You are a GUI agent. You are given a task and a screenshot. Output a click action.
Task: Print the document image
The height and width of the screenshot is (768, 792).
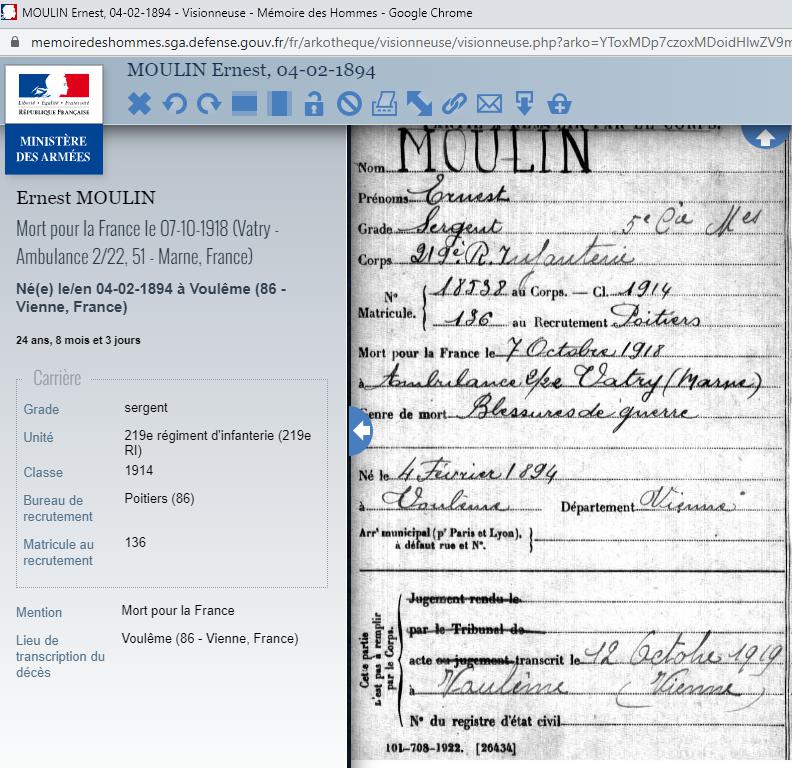(x=384, y=104)
